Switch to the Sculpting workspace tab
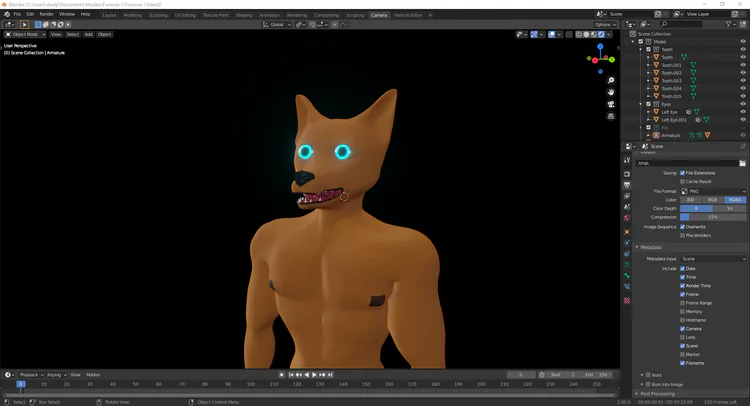The width and height of the screenshot is (750, 406). [158, 15]
